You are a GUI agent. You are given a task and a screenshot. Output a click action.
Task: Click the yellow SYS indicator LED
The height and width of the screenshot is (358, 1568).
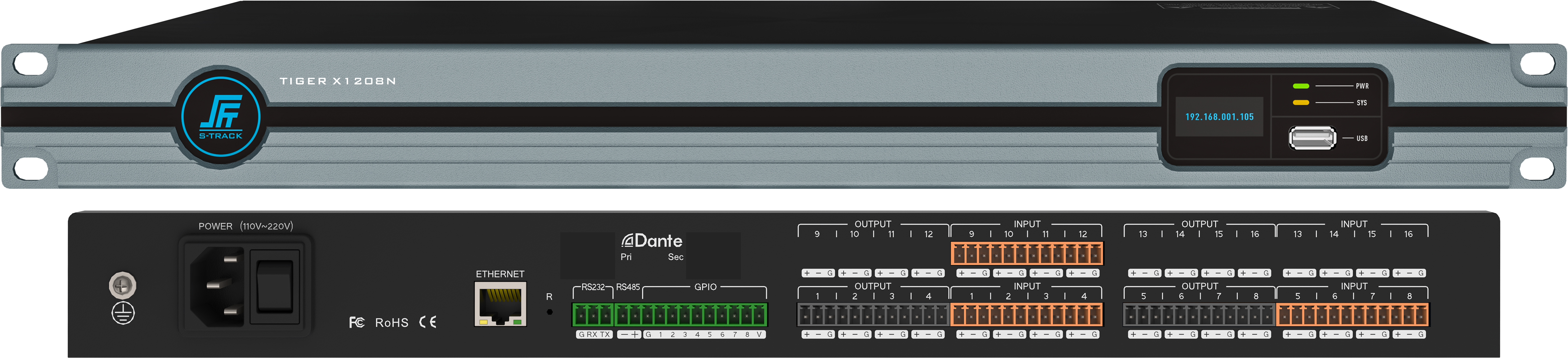pyautogui.click(x=1301, y=102)
